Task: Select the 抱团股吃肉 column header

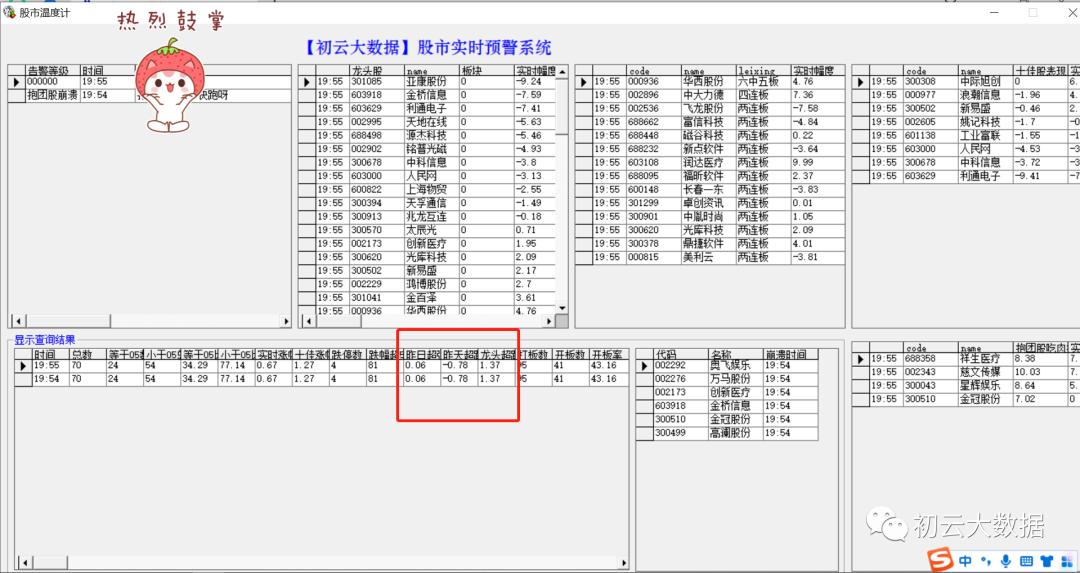Action: [x=1040, y=348]
